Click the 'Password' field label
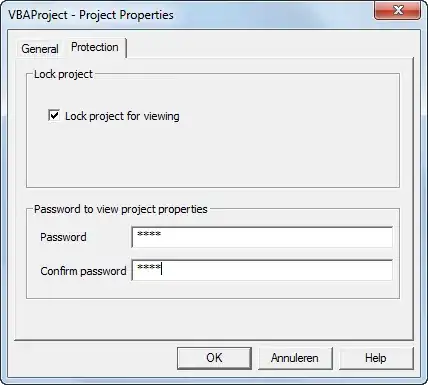The width and height of the screenshot is (428, 385). tap(63, 237)
